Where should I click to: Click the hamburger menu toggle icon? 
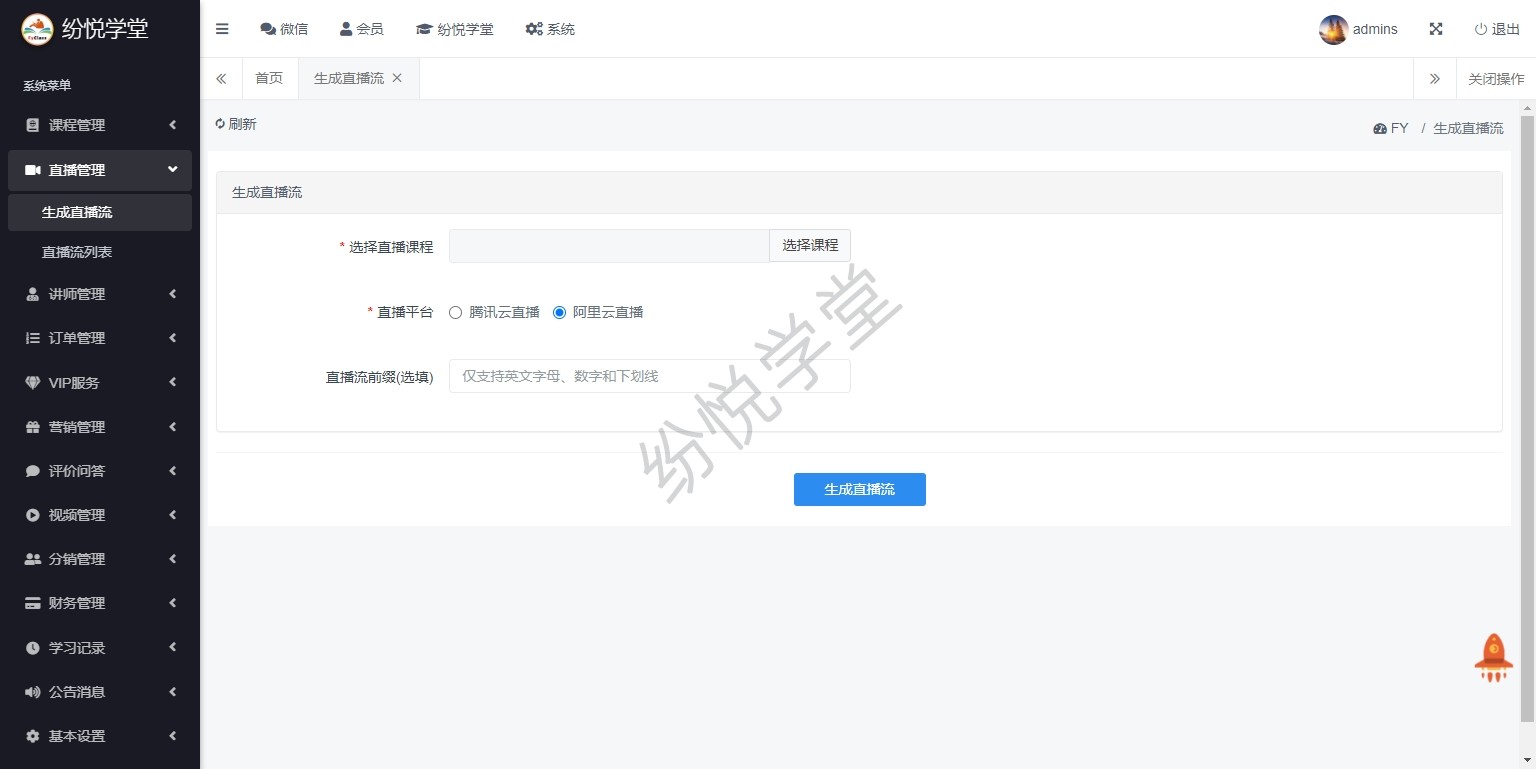coord(222,29)
